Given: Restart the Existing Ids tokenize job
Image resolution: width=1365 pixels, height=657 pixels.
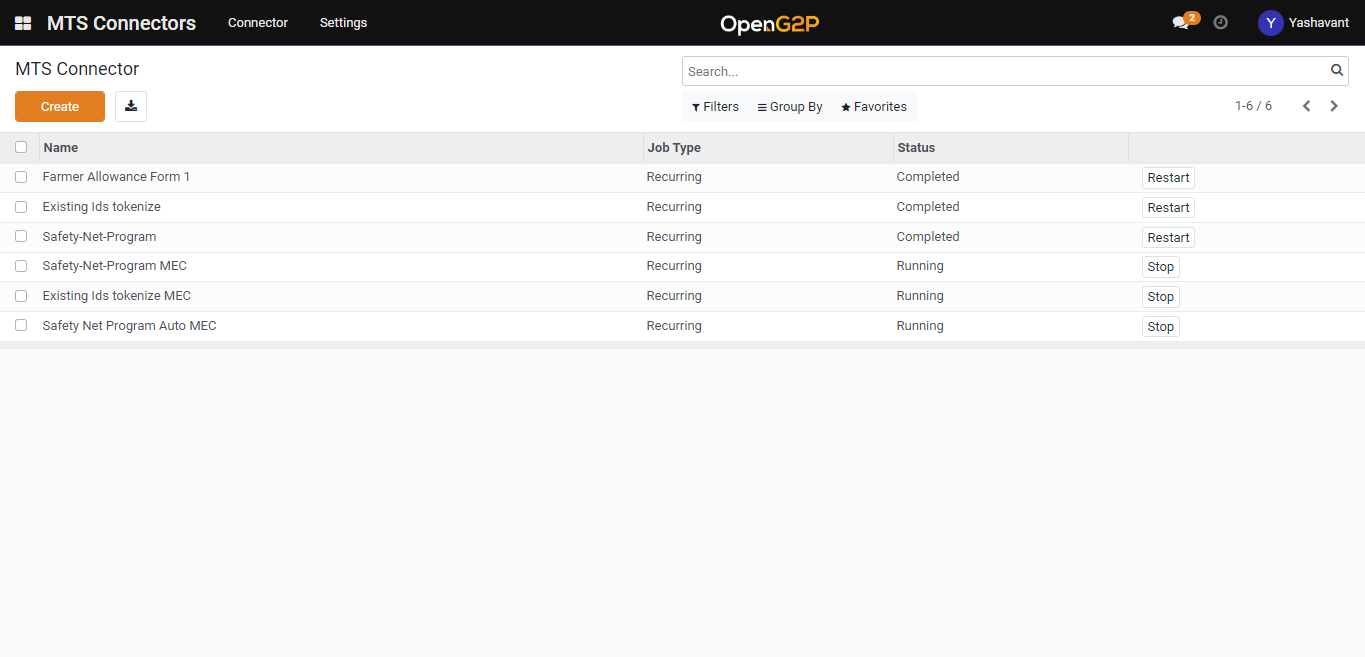Looking at the screenshot, I should pyautogui.click(x=1168, y=208).
